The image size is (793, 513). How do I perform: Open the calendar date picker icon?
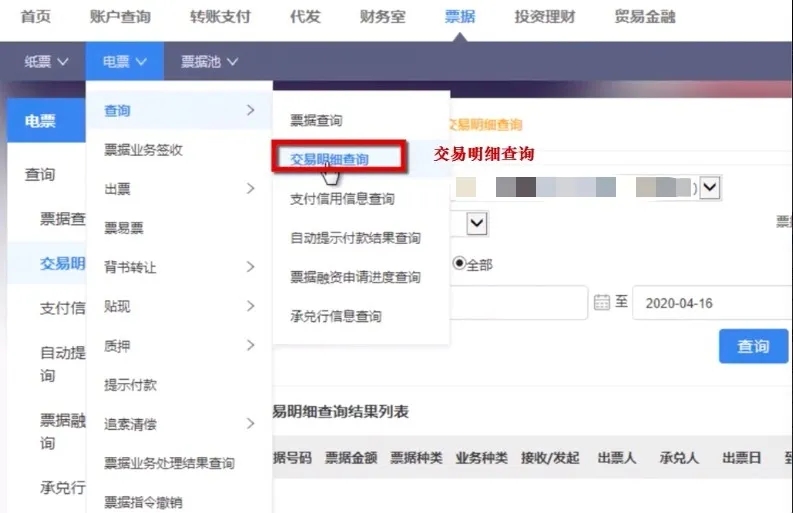click(x=601, y=302)
